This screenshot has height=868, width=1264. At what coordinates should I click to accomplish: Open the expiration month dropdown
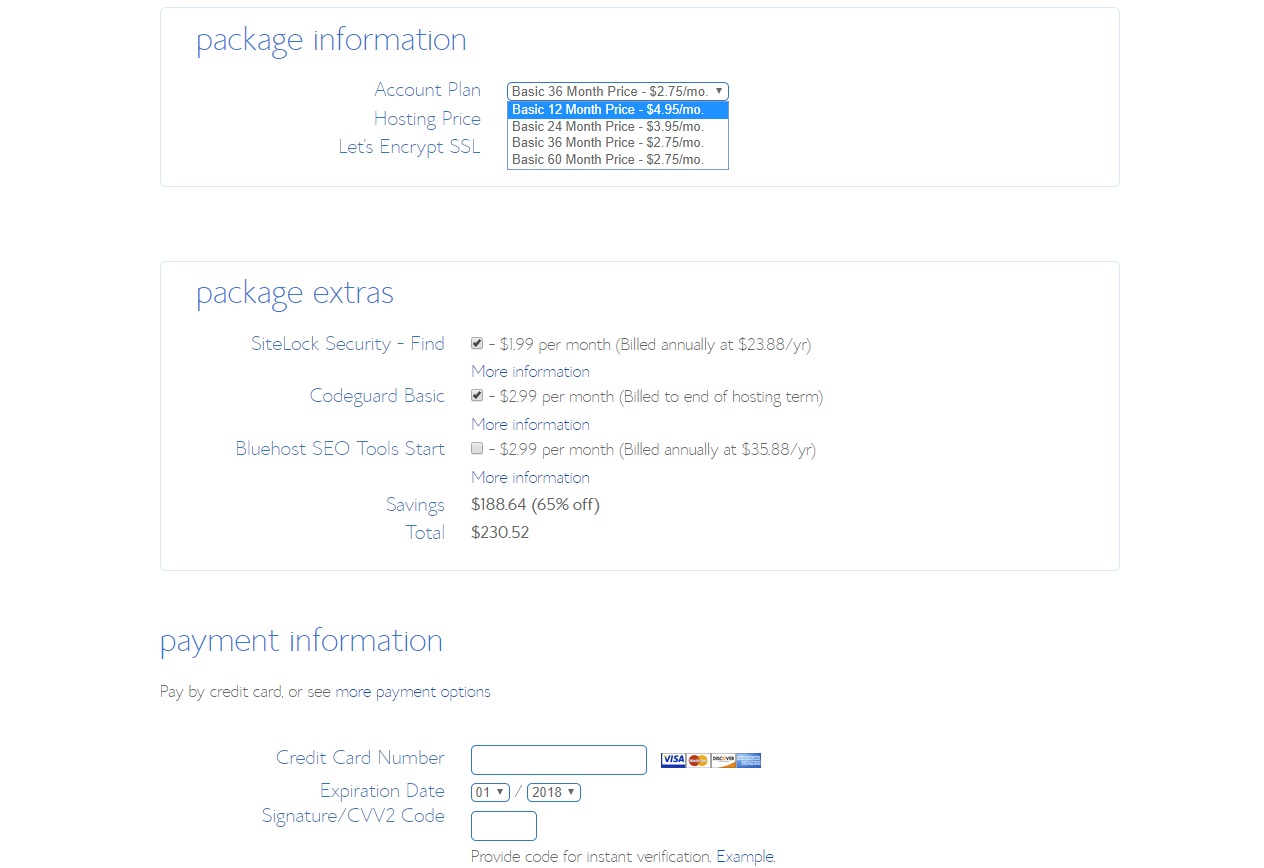click(x=490, y=792)
